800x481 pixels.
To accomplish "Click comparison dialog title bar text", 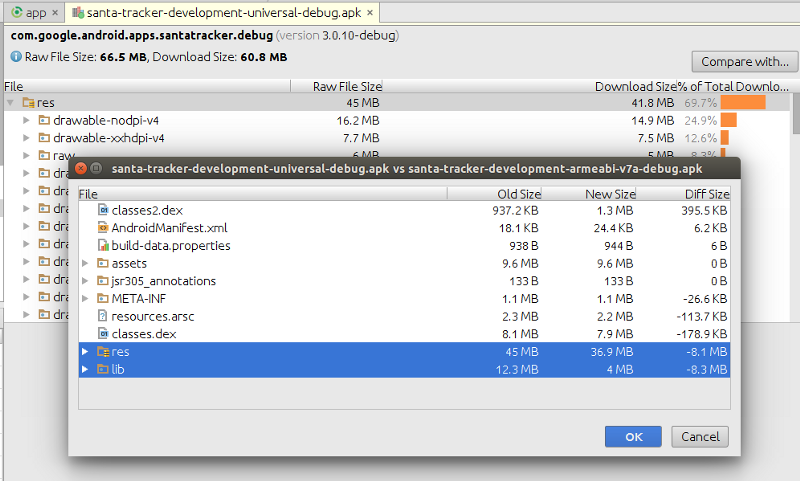I will [x=407, y=168].
